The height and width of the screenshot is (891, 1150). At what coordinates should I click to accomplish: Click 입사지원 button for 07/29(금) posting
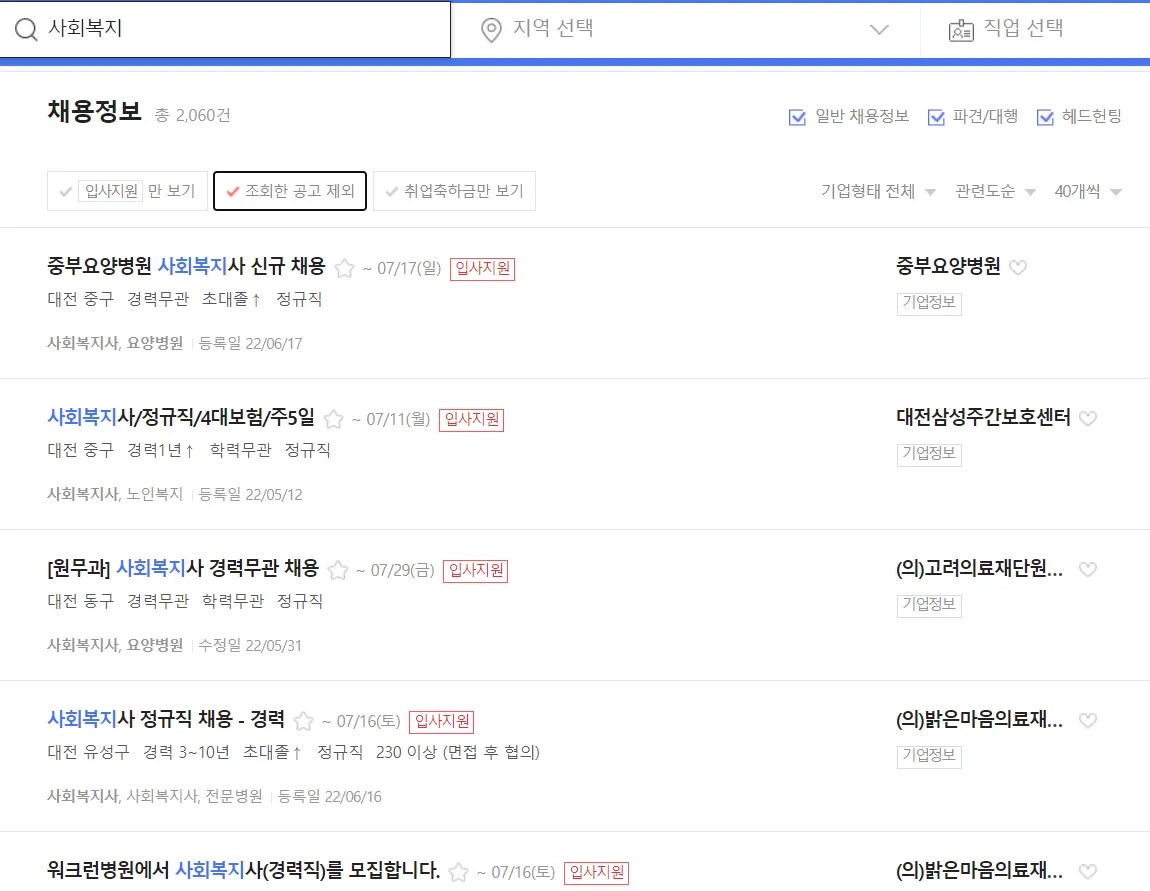tap(475, 571)
